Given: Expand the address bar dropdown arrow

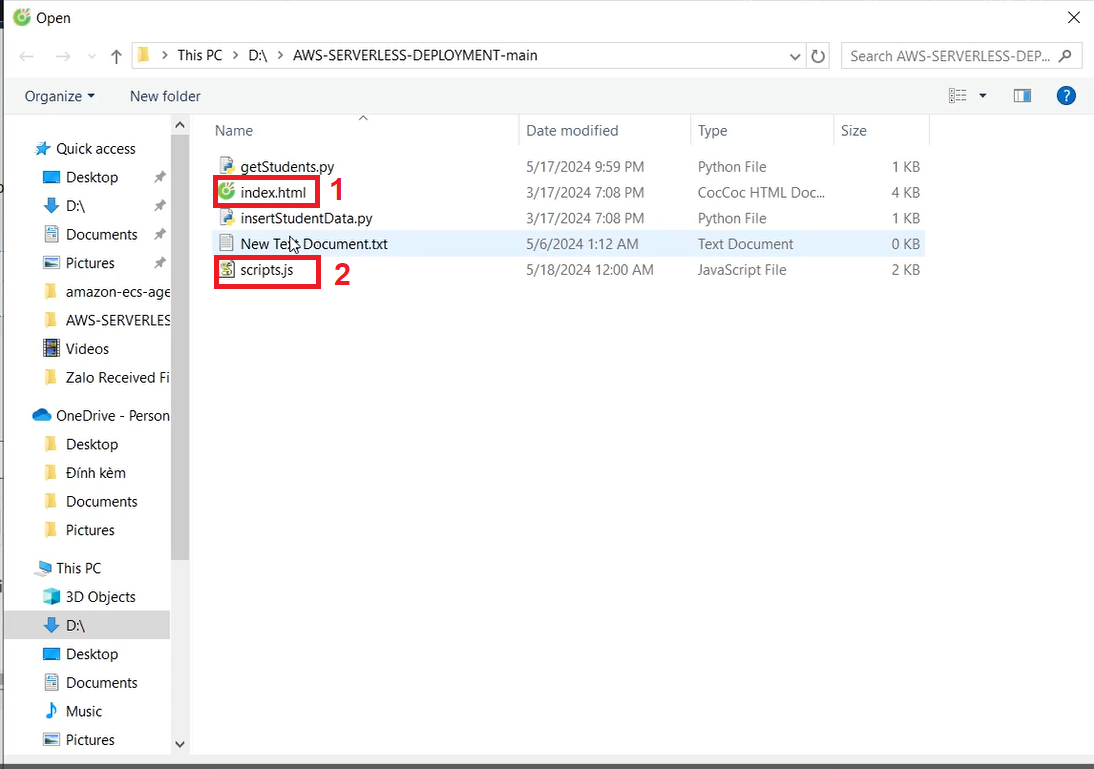Looking at the screenshot, I should pos(794,56).
